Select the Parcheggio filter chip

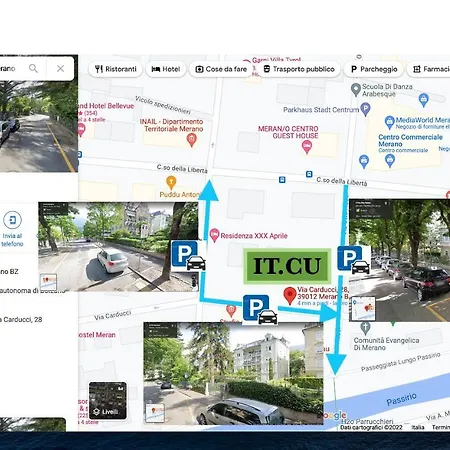[374, 69]
